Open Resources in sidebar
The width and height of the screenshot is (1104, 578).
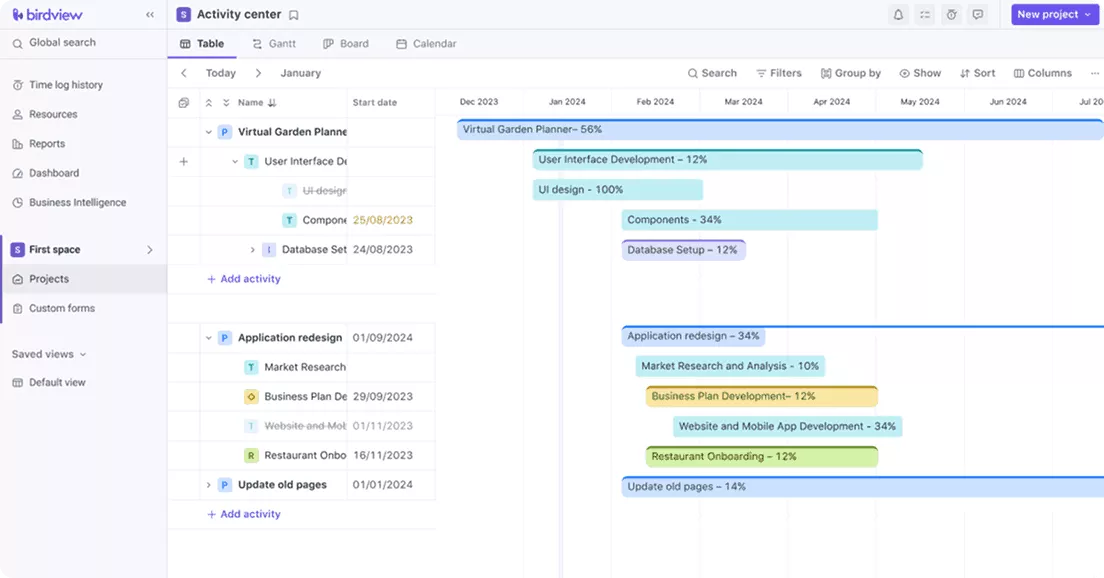coord(45,114)
